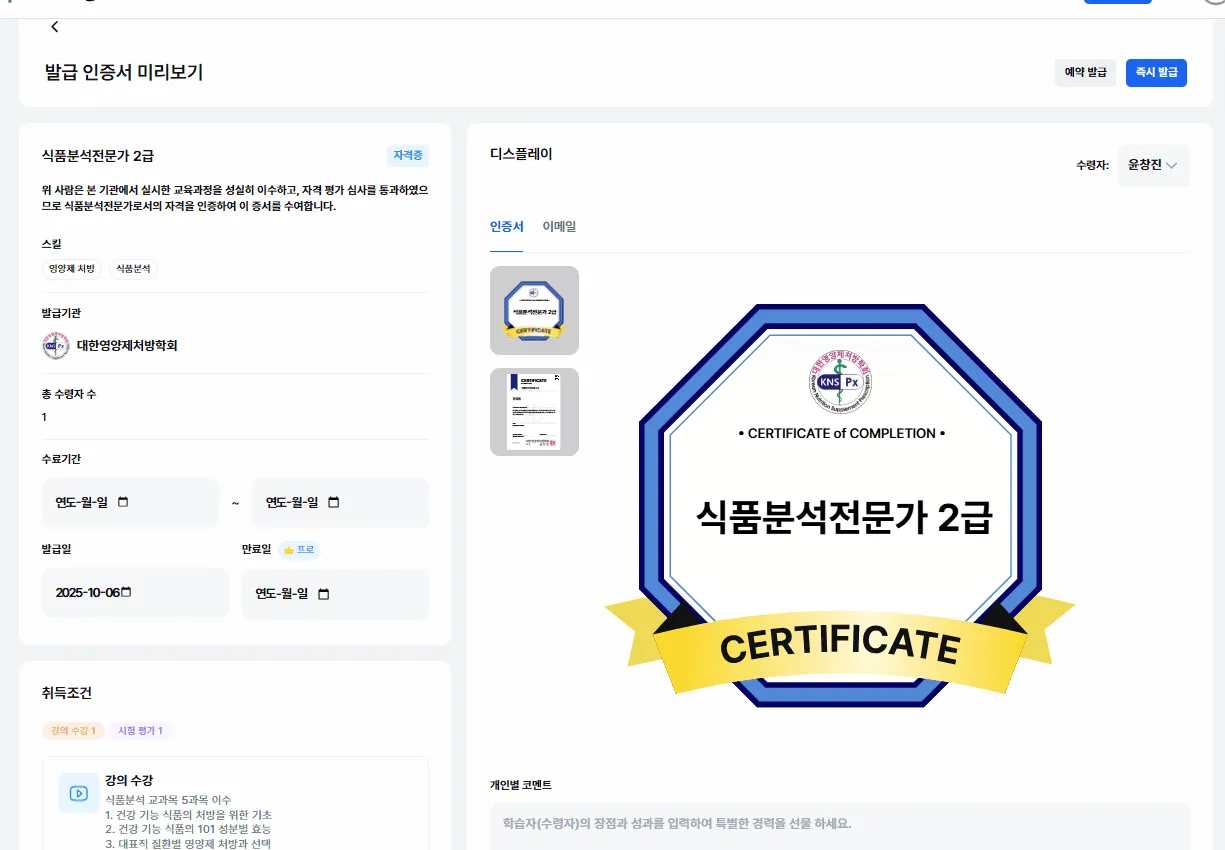Click the 강의 수강 video play icon
The height and width of the screenshot is (850, 1225).
[x=79, y=793]
